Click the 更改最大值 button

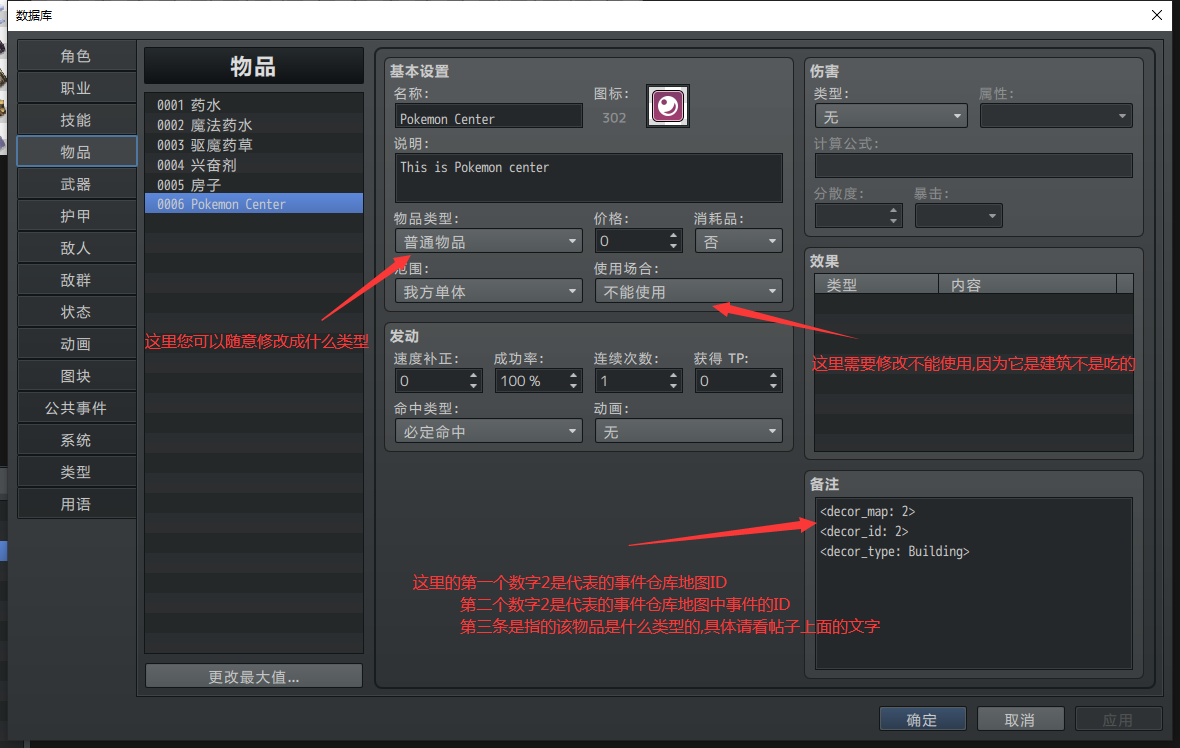[x=254, y=677]
